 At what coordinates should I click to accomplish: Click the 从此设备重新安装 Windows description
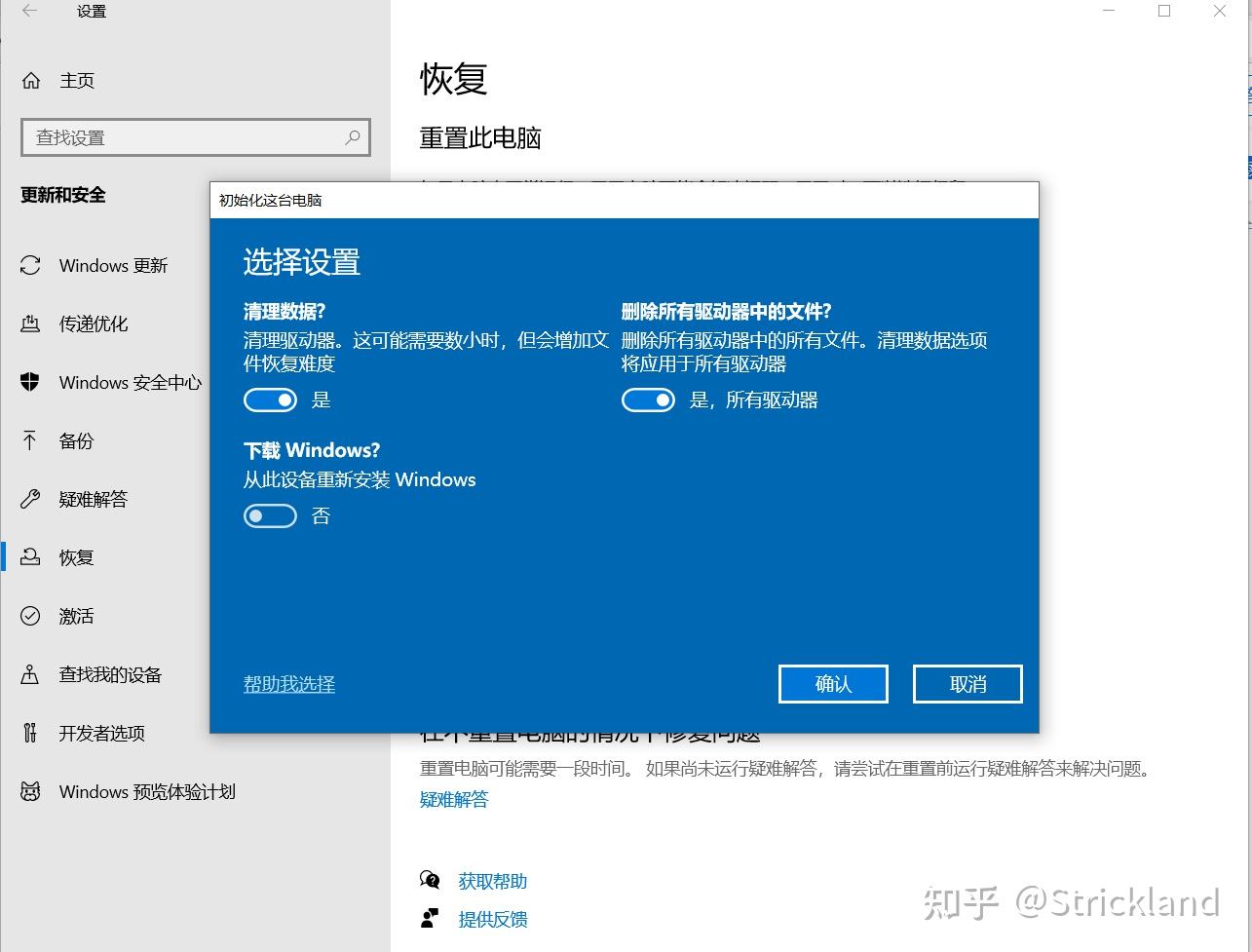pos(360,479)
